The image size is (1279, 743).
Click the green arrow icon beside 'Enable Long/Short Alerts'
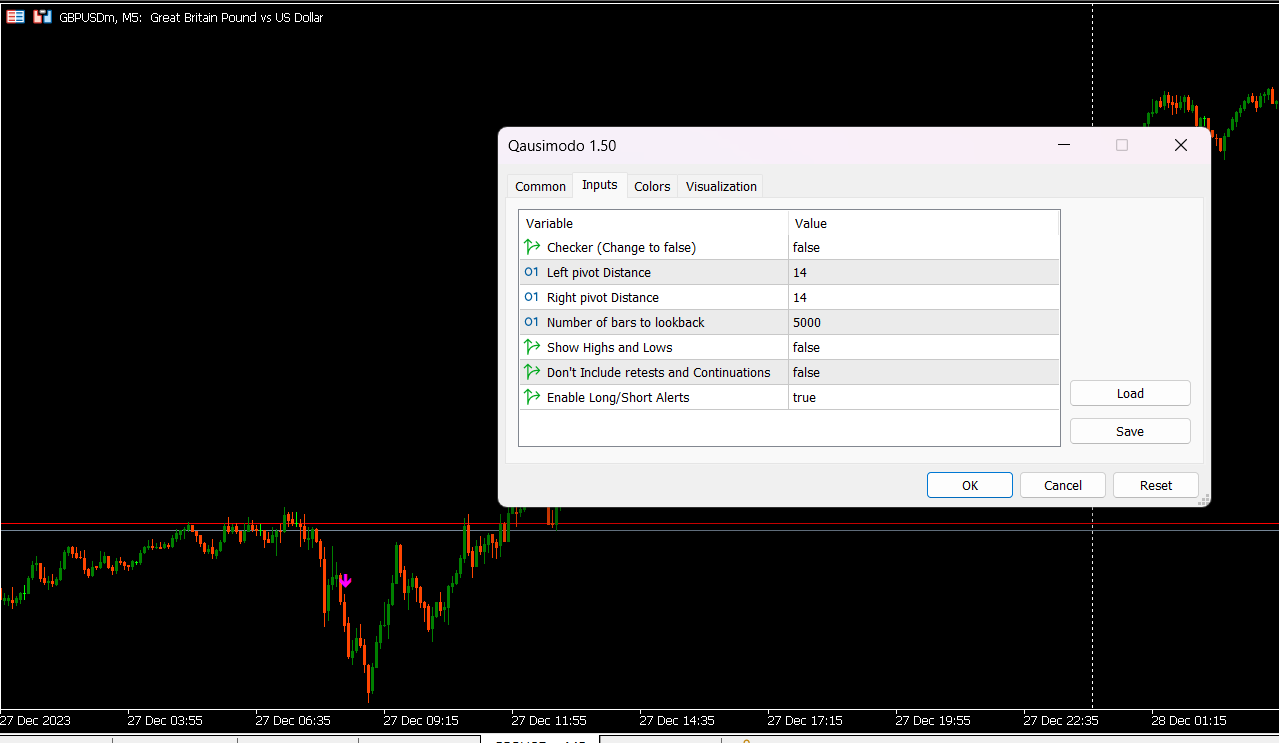coord(530,397)
